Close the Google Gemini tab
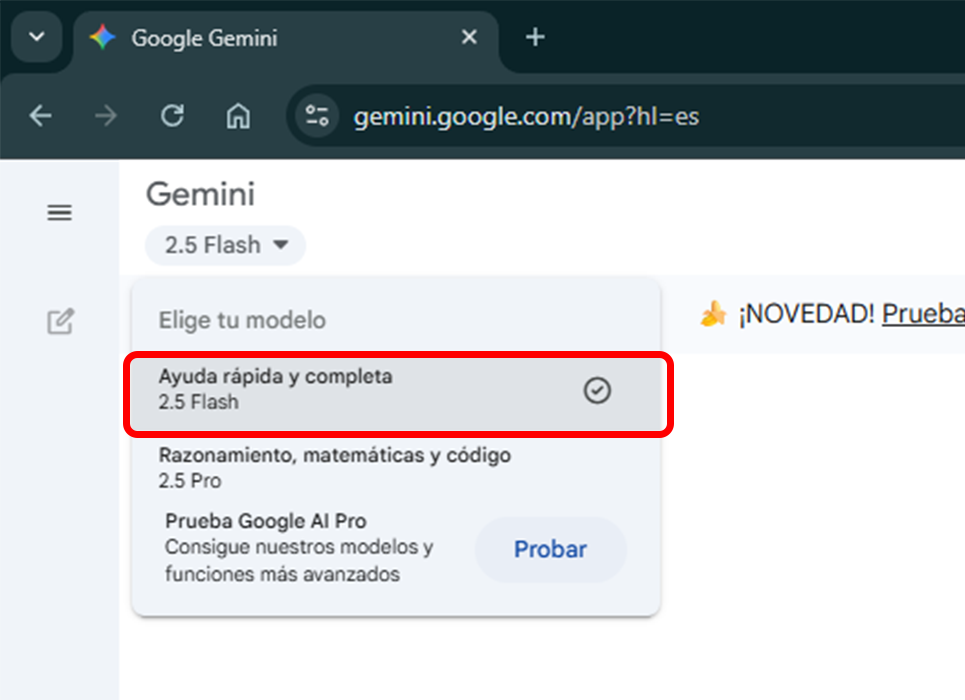 pyautogui.click(x=469, y=36)
